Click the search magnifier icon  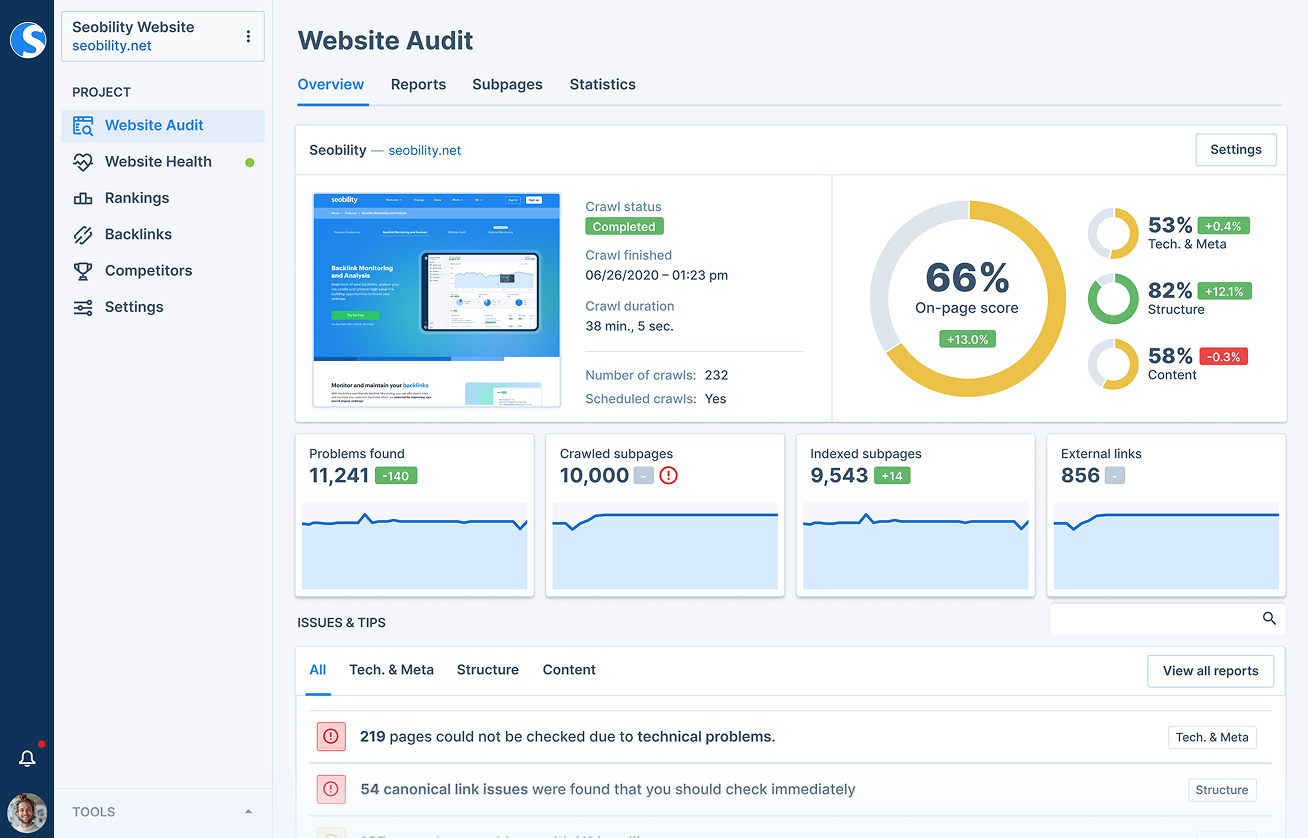coord(1268,618)
